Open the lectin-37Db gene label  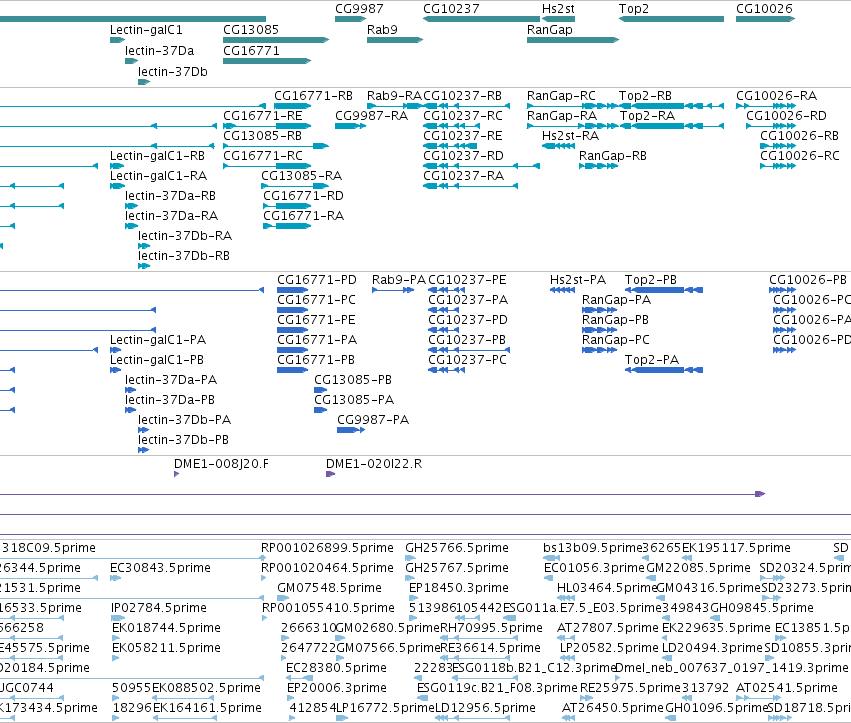[x=173, y=72]
